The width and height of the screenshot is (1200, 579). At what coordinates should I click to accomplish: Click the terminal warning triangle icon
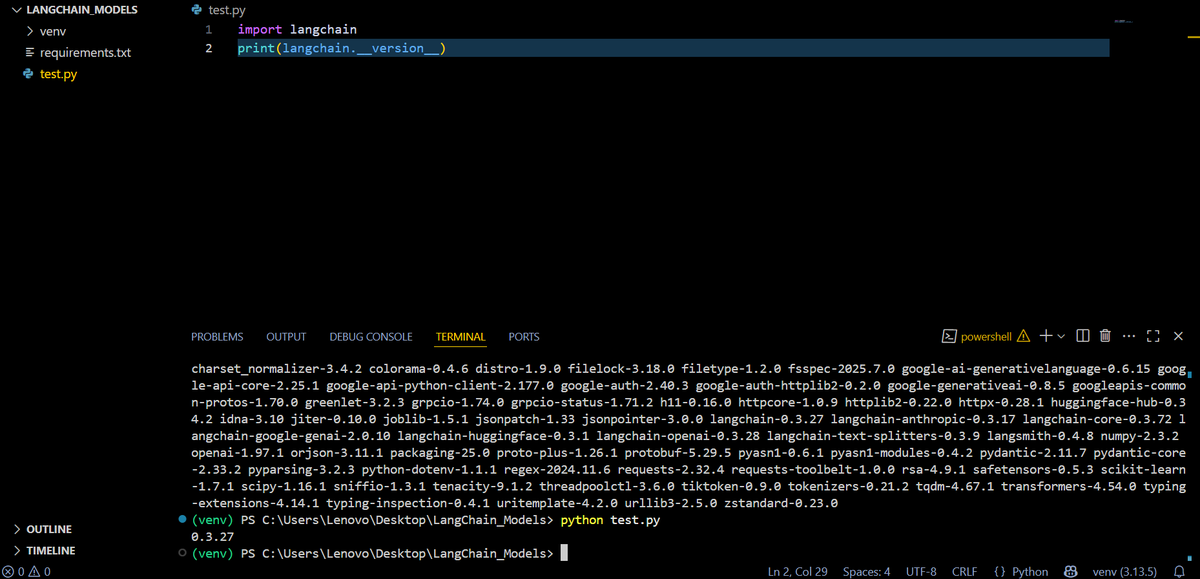[1023, 337]
